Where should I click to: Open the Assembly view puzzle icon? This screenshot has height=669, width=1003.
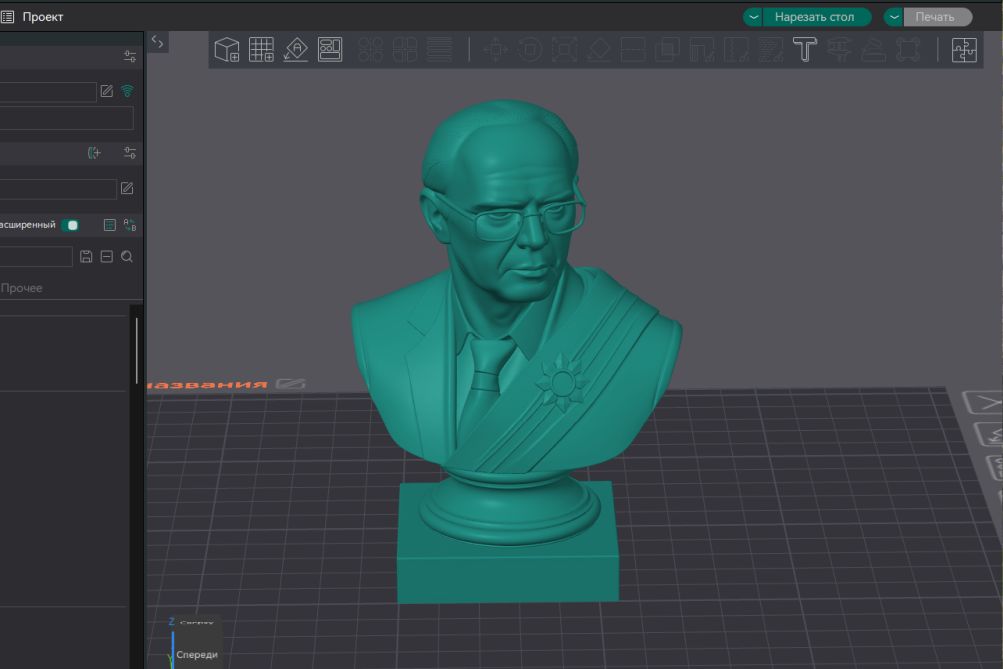click(x=964, y=49)
